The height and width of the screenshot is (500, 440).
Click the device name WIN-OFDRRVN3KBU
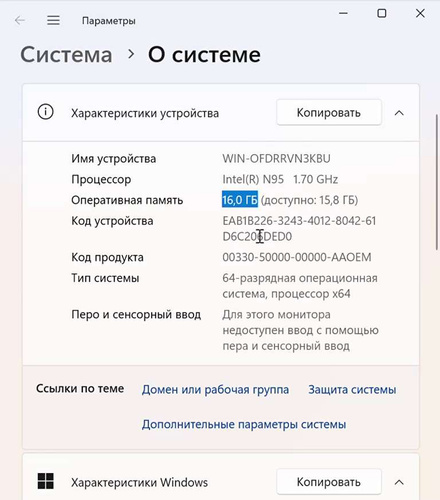click(x=276, y=158)
